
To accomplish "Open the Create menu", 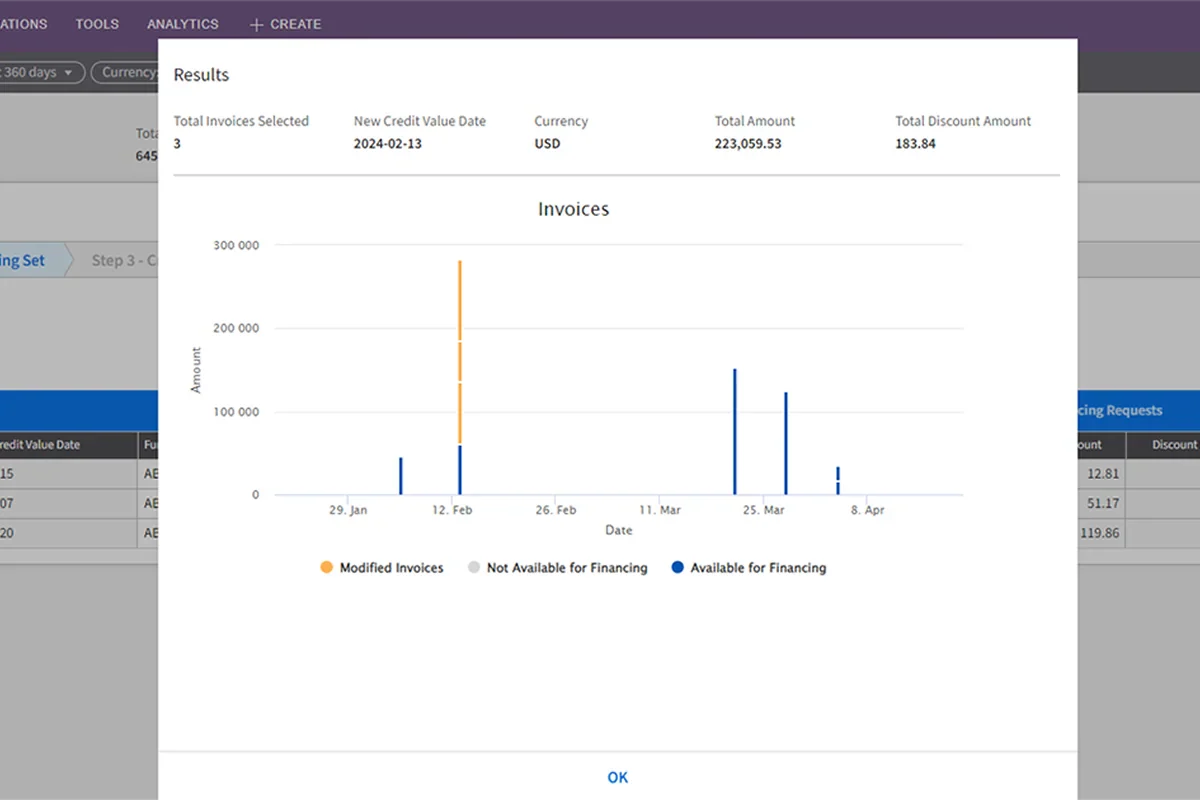I will [285, 24].
